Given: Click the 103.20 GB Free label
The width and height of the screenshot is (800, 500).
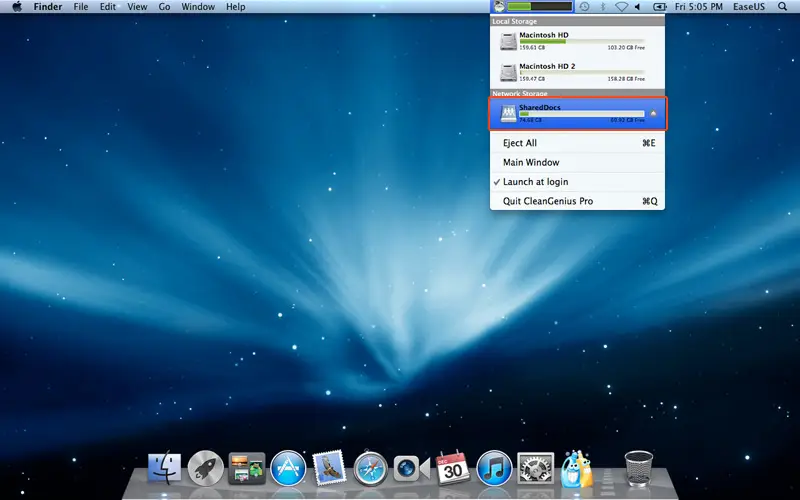Looking at the screenshot, I should 626,47.
